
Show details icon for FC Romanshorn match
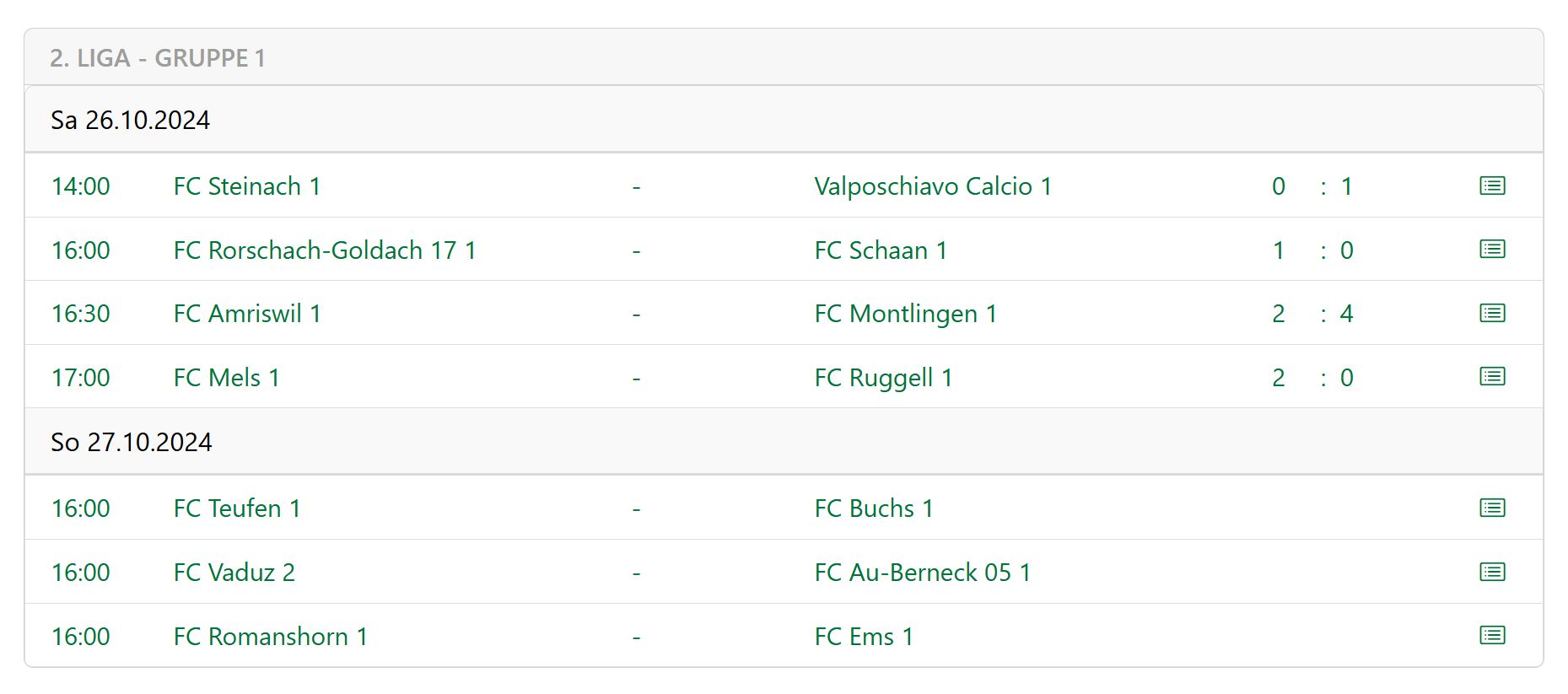pos(1492,636)
